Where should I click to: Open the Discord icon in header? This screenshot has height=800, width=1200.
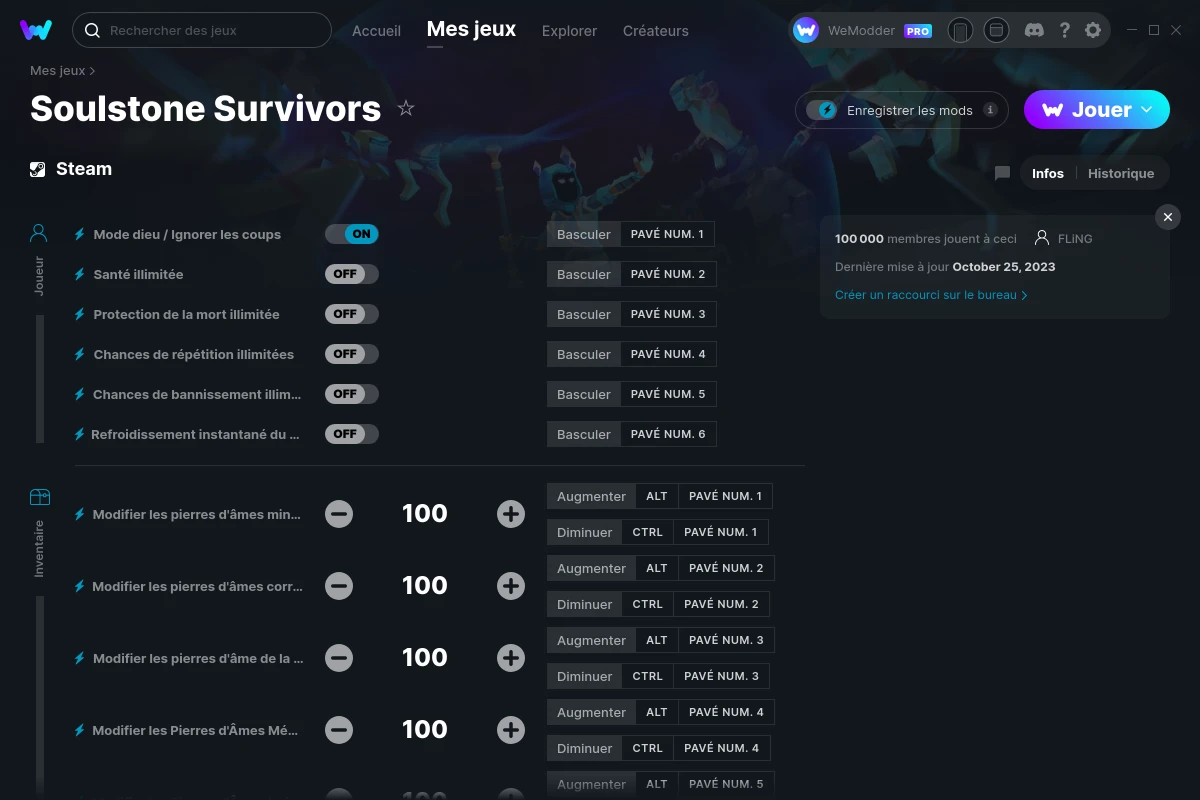click(x=1035, y=30)
